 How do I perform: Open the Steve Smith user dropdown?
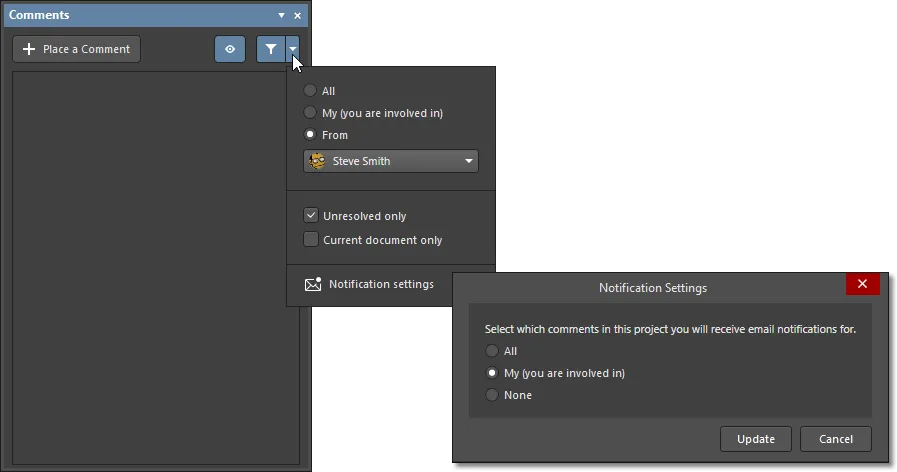pos(391,161)
